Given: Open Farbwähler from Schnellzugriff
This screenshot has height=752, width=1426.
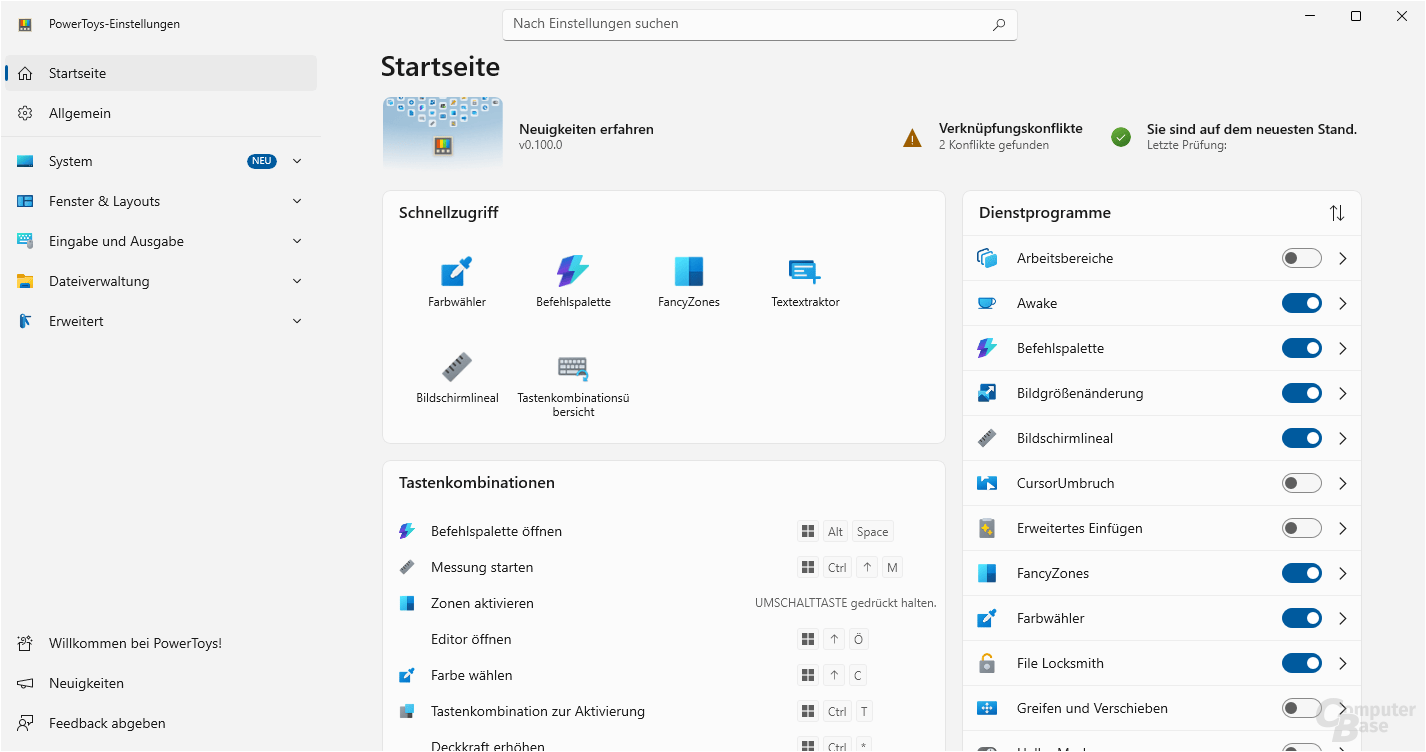Looking at the screenshot, I should click(456, 281).
